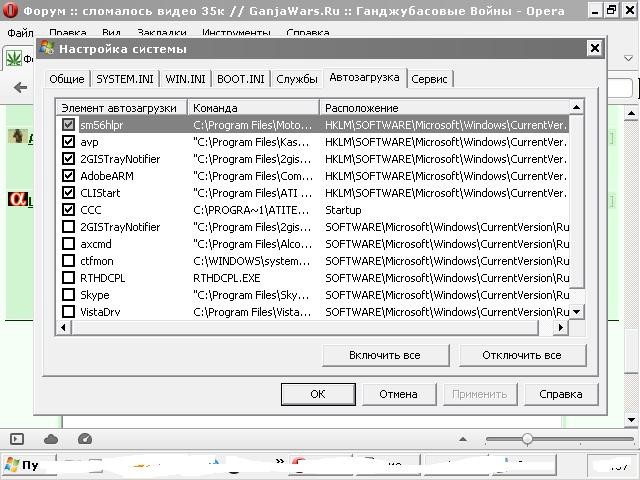Enable the VistaDrv startup checkbox

pos(68,312)
